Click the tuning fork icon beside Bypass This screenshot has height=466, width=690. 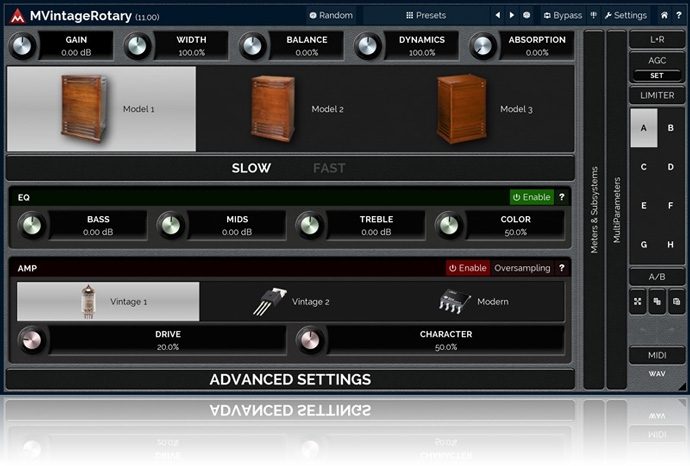pyautogui.click(x=594, y=15)
